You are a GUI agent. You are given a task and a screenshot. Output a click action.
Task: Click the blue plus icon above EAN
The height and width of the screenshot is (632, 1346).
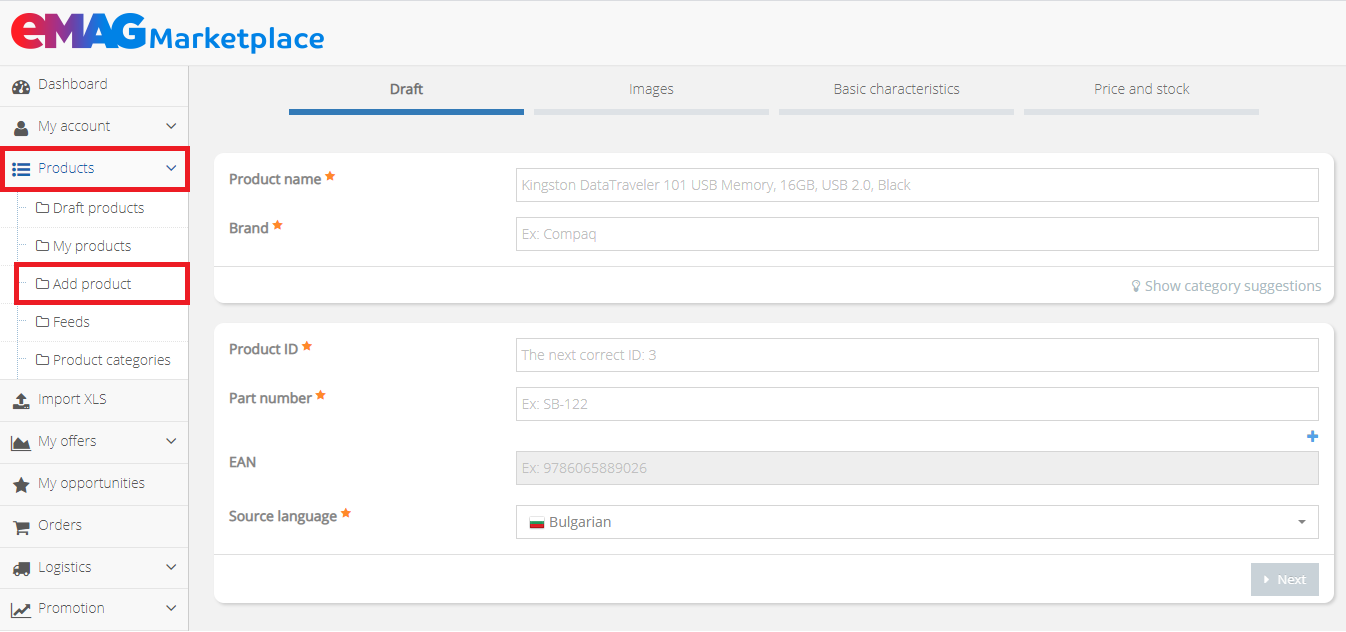pos(1313,436)
